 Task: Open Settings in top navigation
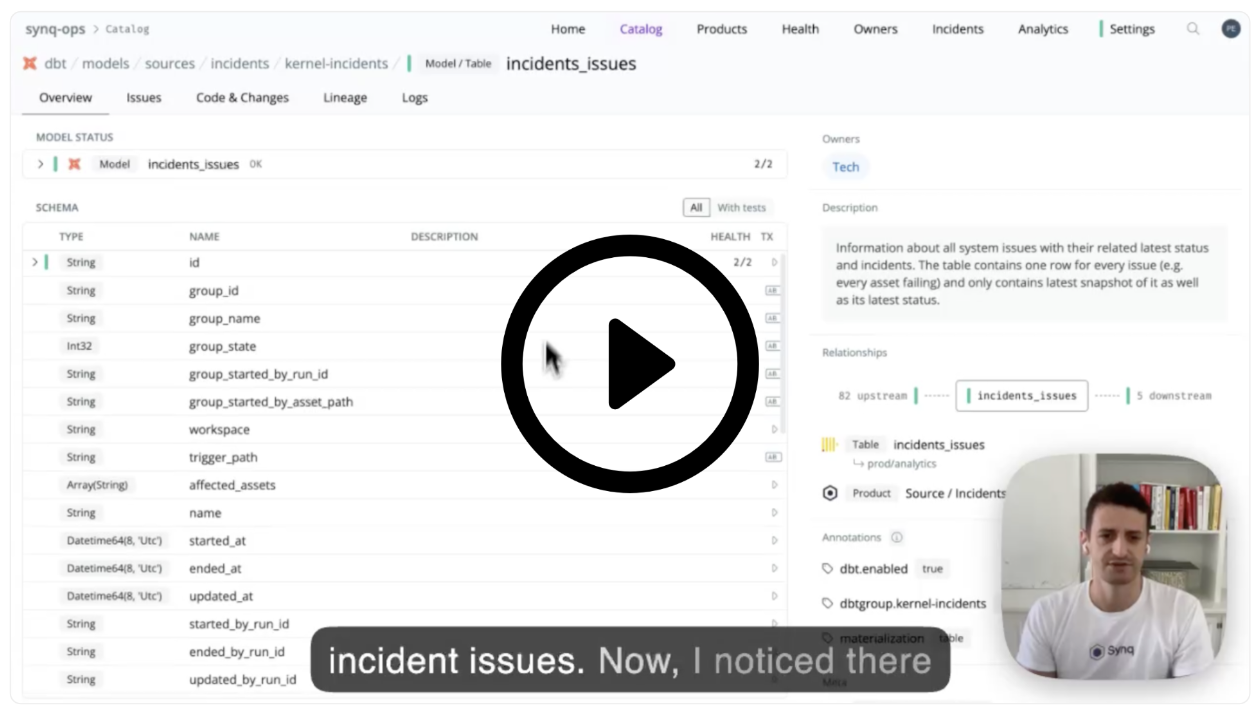[x=1132, y=29]
